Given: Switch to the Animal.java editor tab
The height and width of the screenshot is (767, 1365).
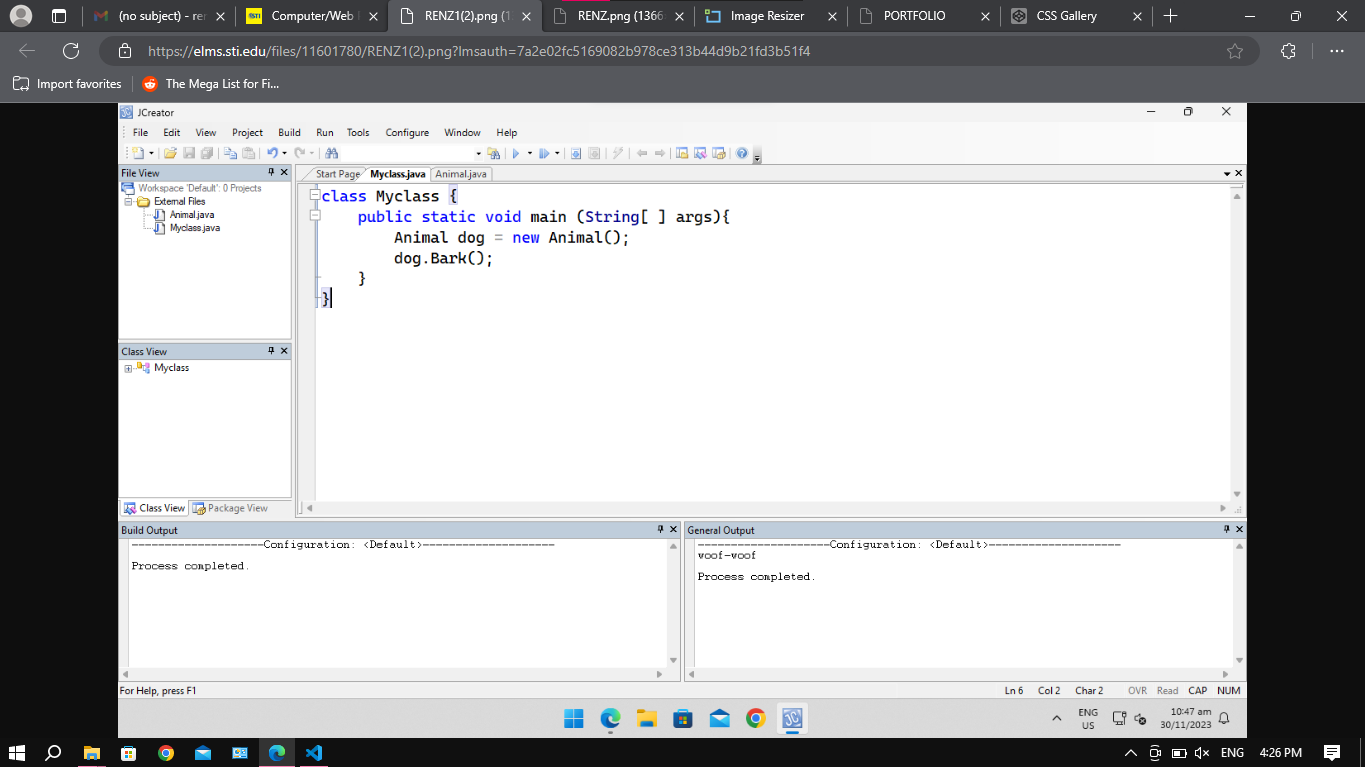Looking at the screenshot, I should click(x=461, y=174).
